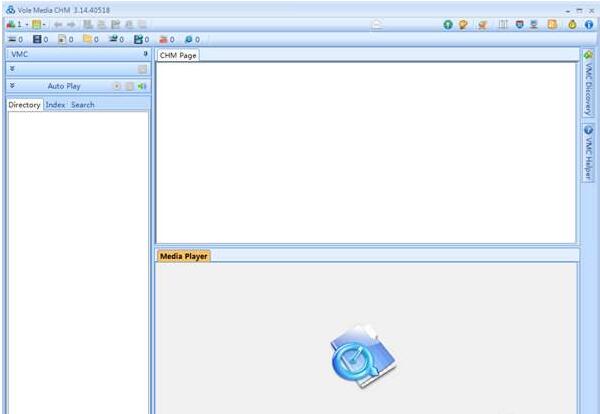Click the green speaker icon beside Auto Play

(142, 86)
